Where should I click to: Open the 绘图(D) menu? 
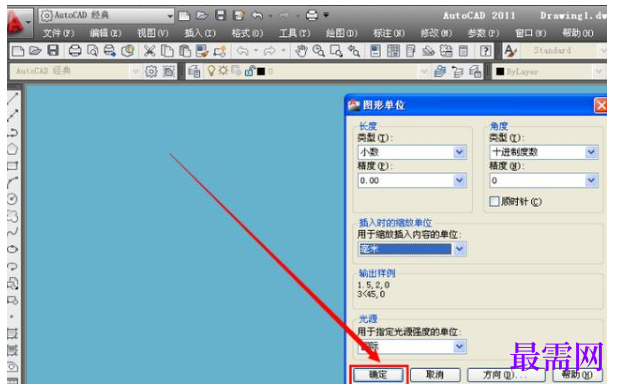click(x=342, y=33)
